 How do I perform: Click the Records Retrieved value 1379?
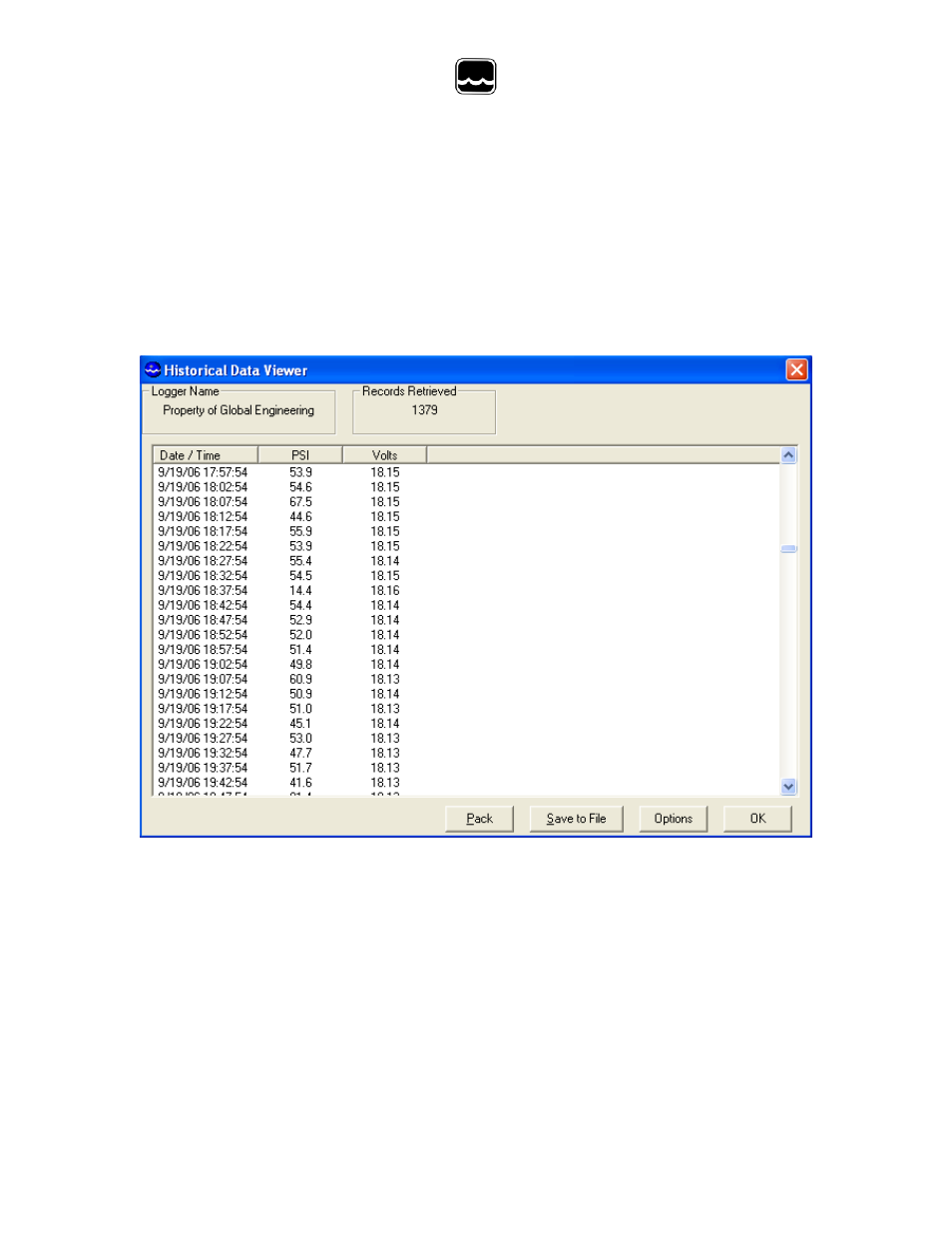tap(424, 410)
